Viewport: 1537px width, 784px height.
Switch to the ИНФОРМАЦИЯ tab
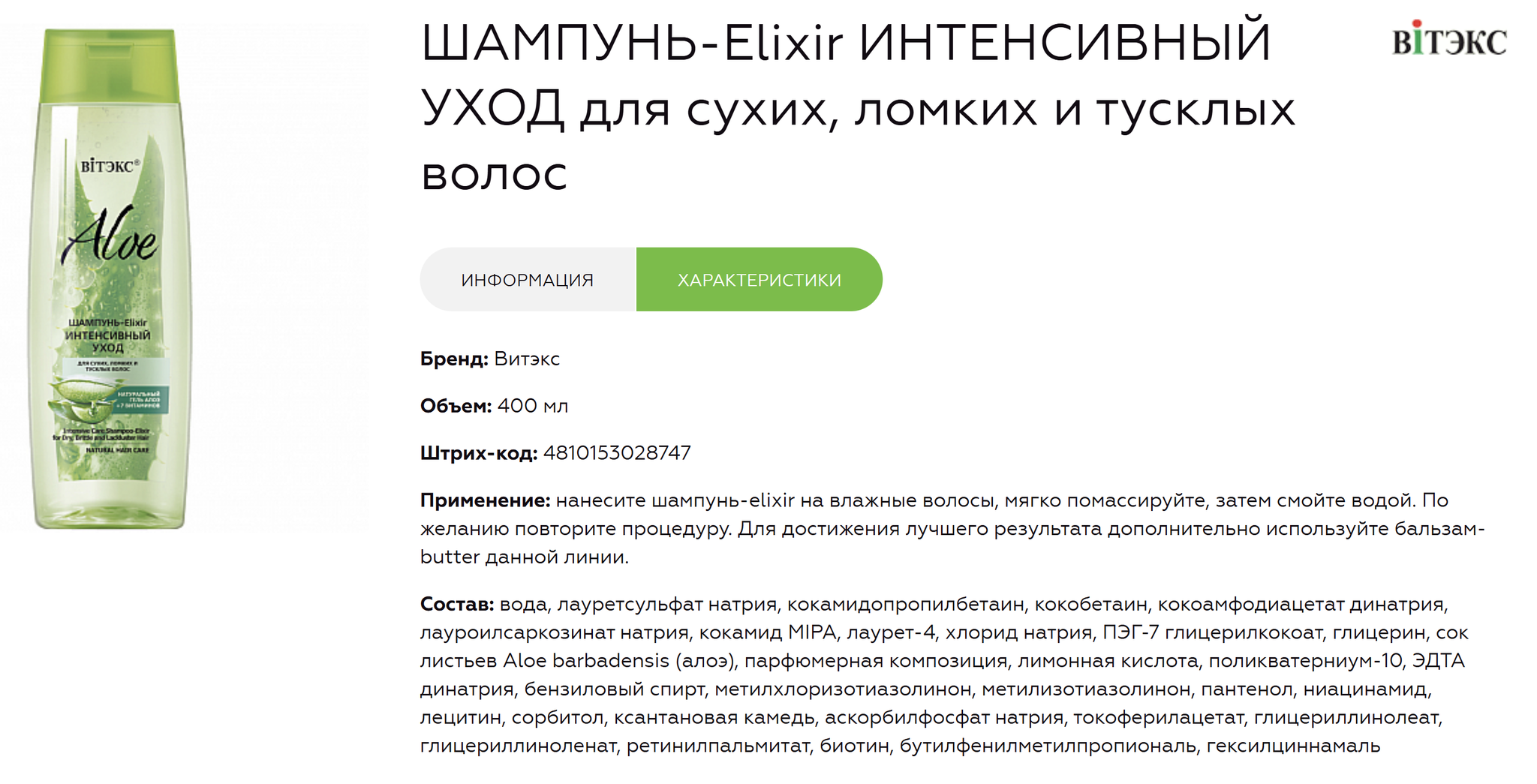[x=528, y=280]
